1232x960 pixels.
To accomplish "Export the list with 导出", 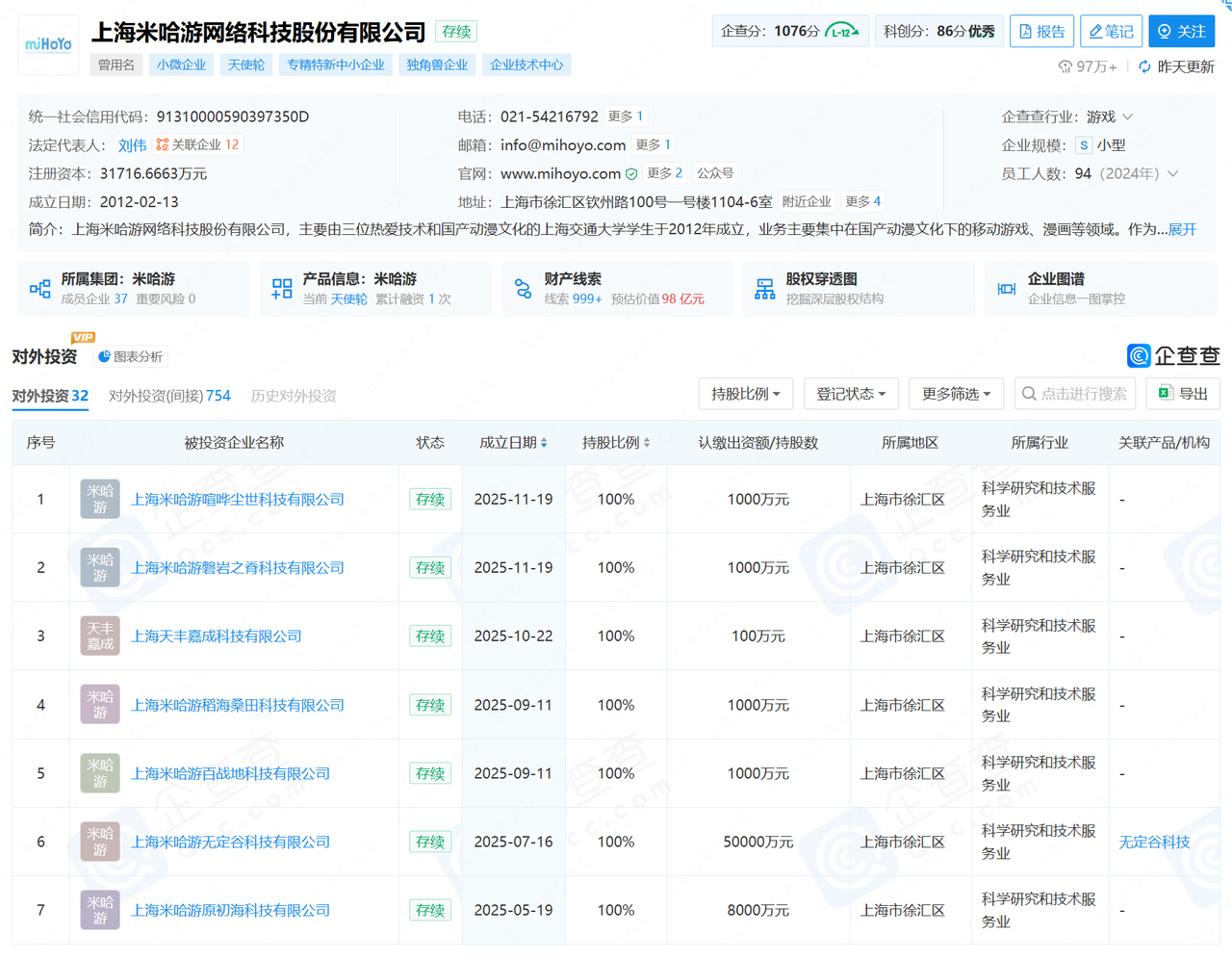I will 1183,394.
